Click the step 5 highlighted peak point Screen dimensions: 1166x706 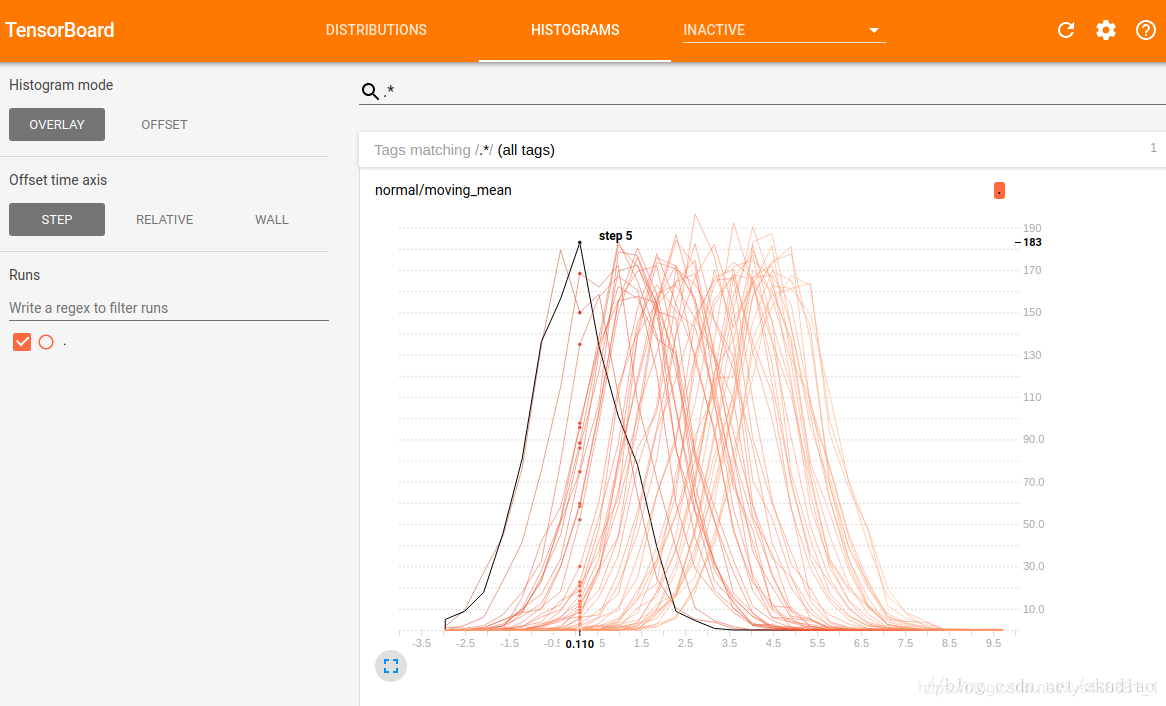(580, 243)
